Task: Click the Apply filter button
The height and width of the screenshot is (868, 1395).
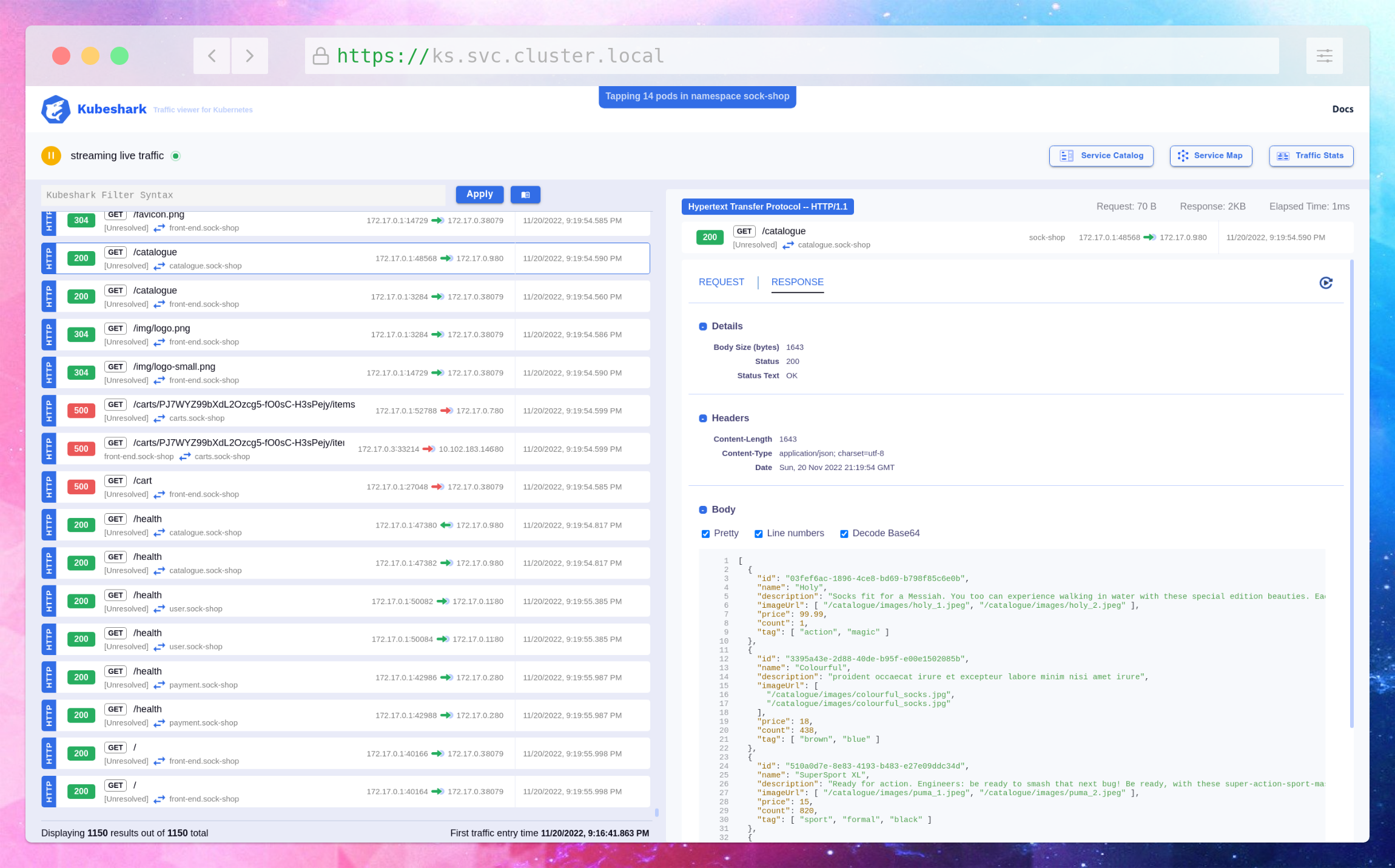Action: click(479, 195)
